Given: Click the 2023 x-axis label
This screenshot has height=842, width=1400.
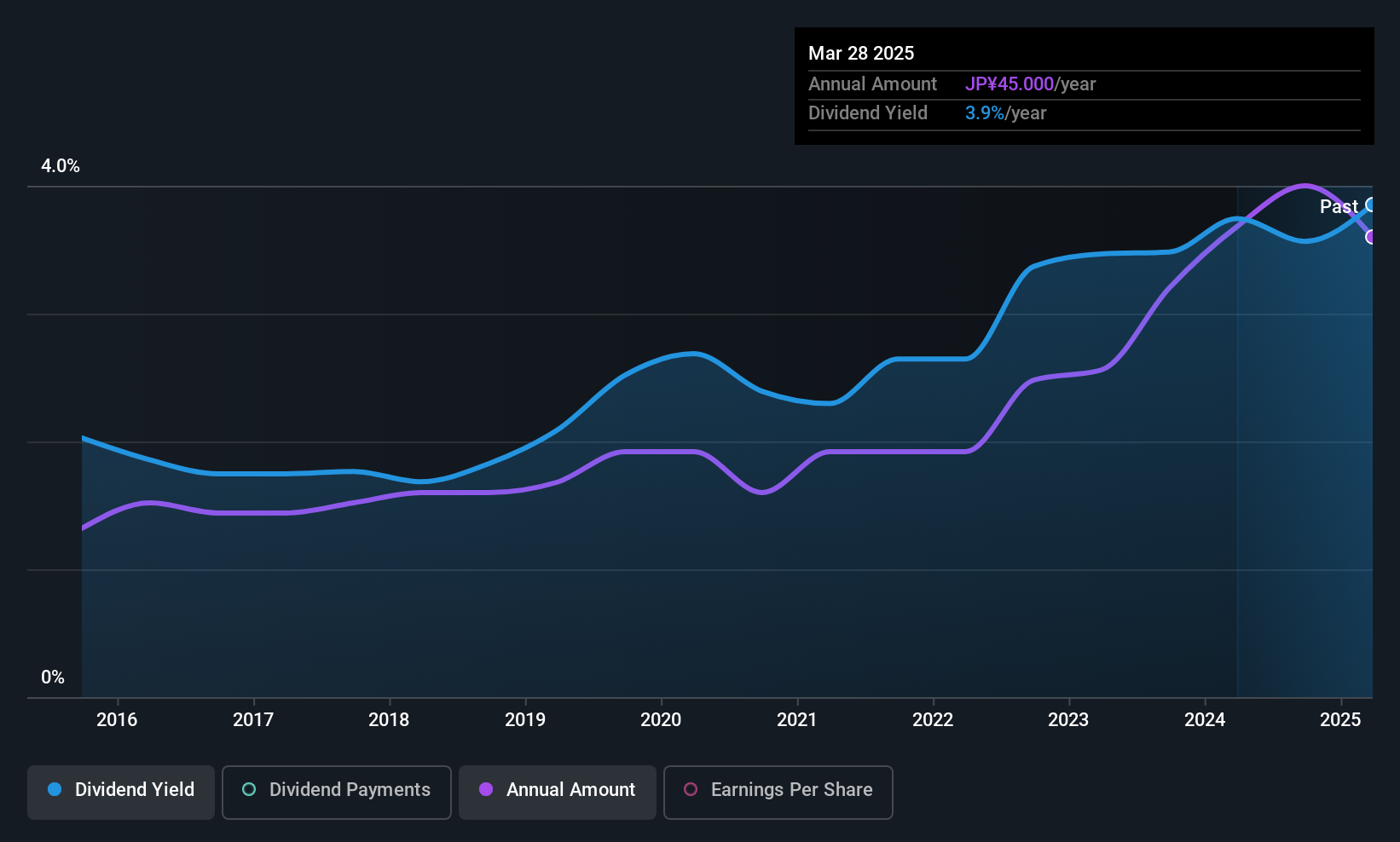Looking at the screenshot, I should [1068, 719].
